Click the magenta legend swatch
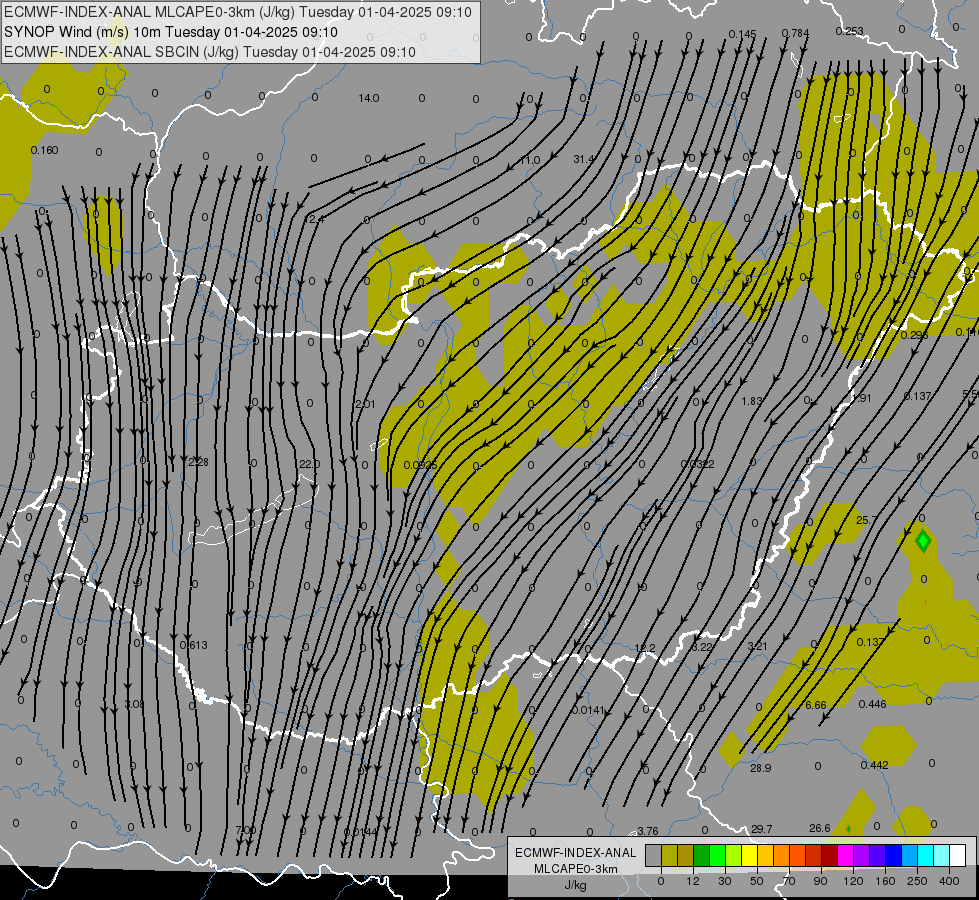The height and width of the screenshot is (900, 979). pyautogui.click(x=845, y=855)
